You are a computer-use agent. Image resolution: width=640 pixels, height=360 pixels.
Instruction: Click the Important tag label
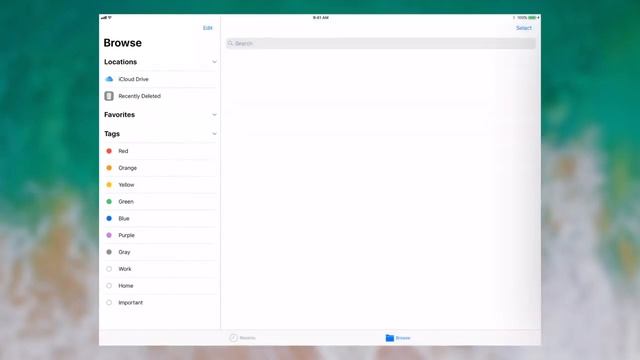tap(131, 302)
